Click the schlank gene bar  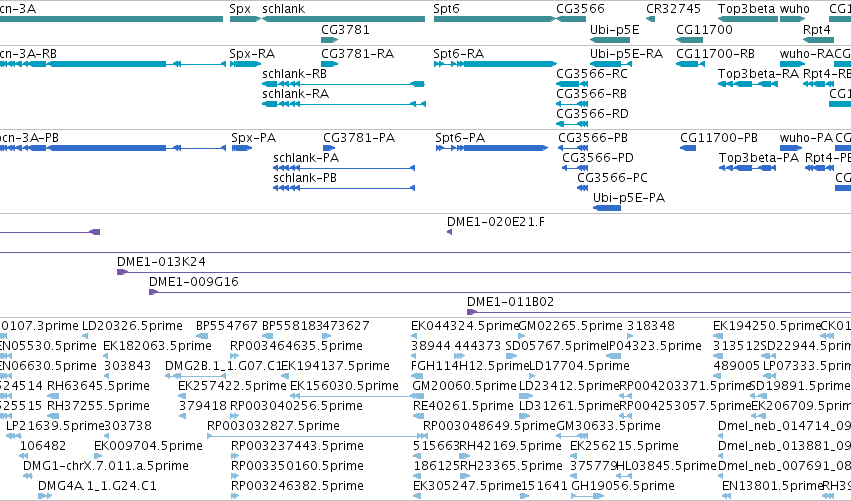click(344, 19)
